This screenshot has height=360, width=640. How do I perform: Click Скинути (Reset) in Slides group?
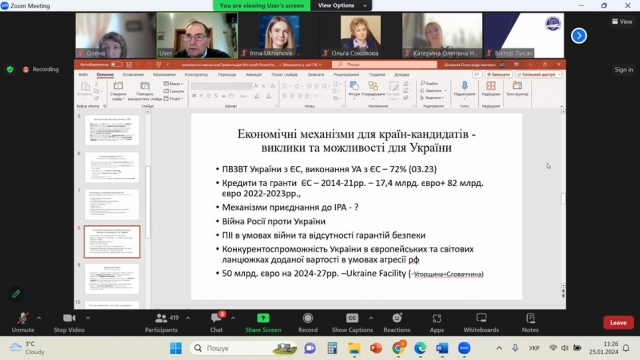pyautogui.click(x=173, y=91)
